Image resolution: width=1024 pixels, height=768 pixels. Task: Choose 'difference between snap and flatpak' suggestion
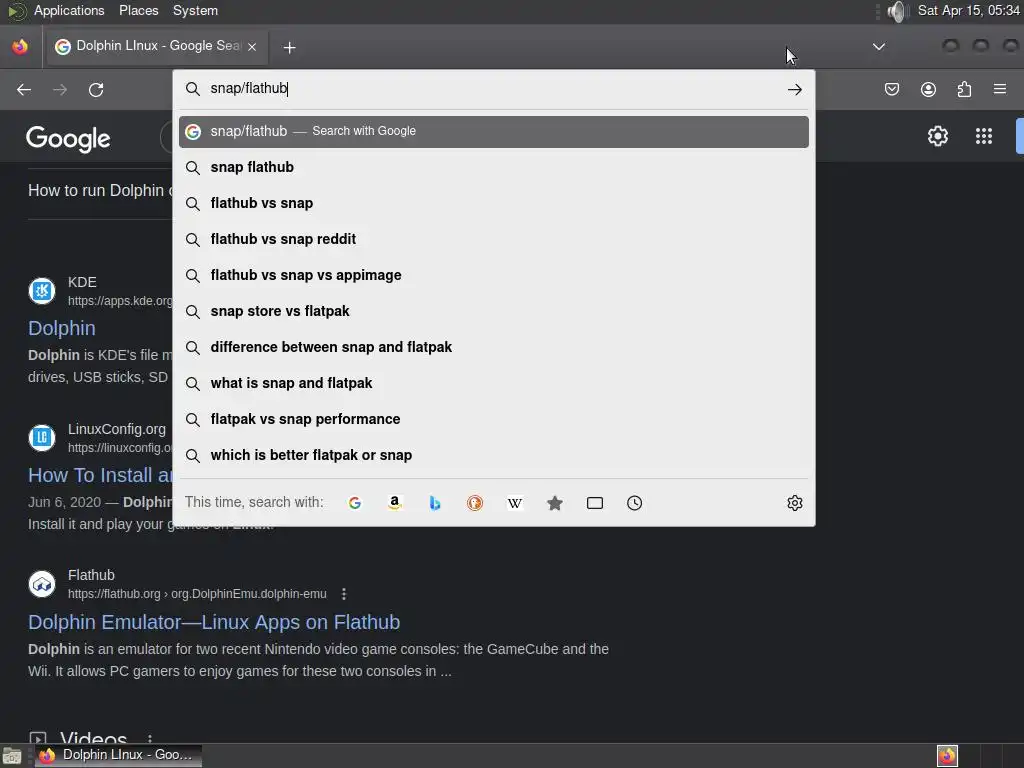[x=494, y=347]
